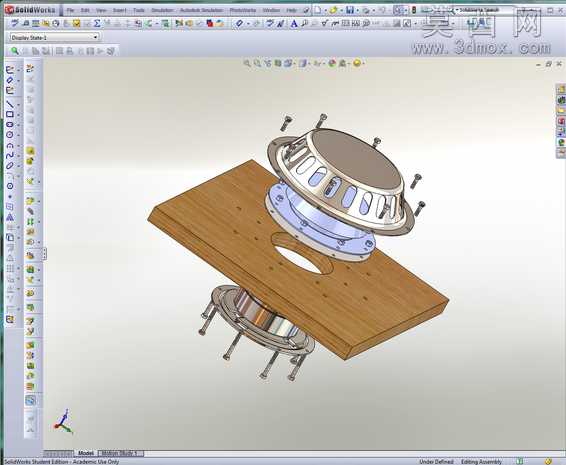Viewport: 566px width, 465px height.
Task: Open the Edit menu
Action: click(85, 10)
